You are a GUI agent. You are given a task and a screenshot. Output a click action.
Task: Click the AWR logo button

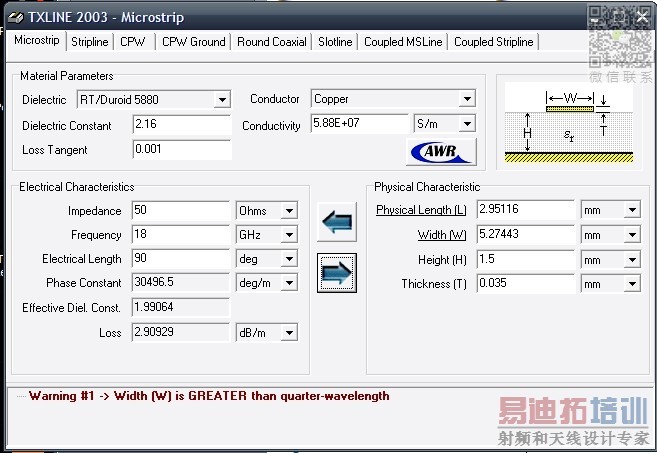pos(441,152)
